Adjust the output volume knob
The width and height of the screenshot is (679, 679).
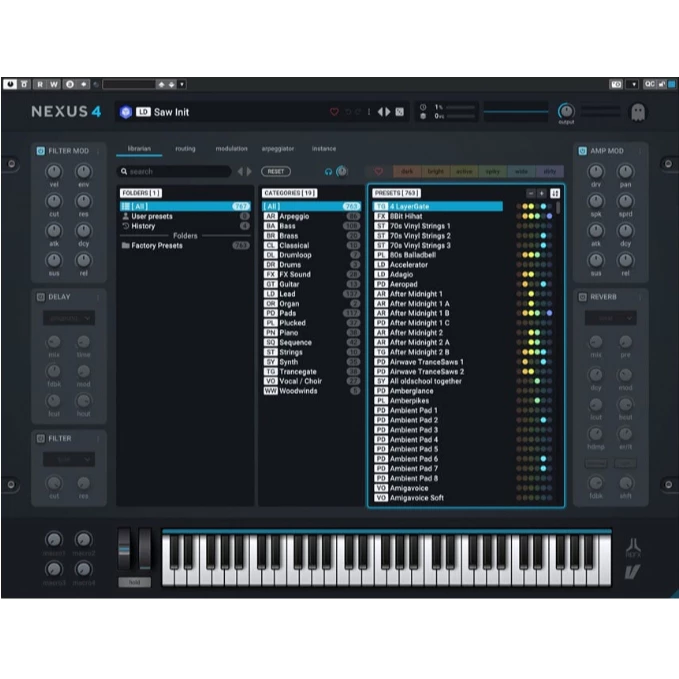point(566,111)
